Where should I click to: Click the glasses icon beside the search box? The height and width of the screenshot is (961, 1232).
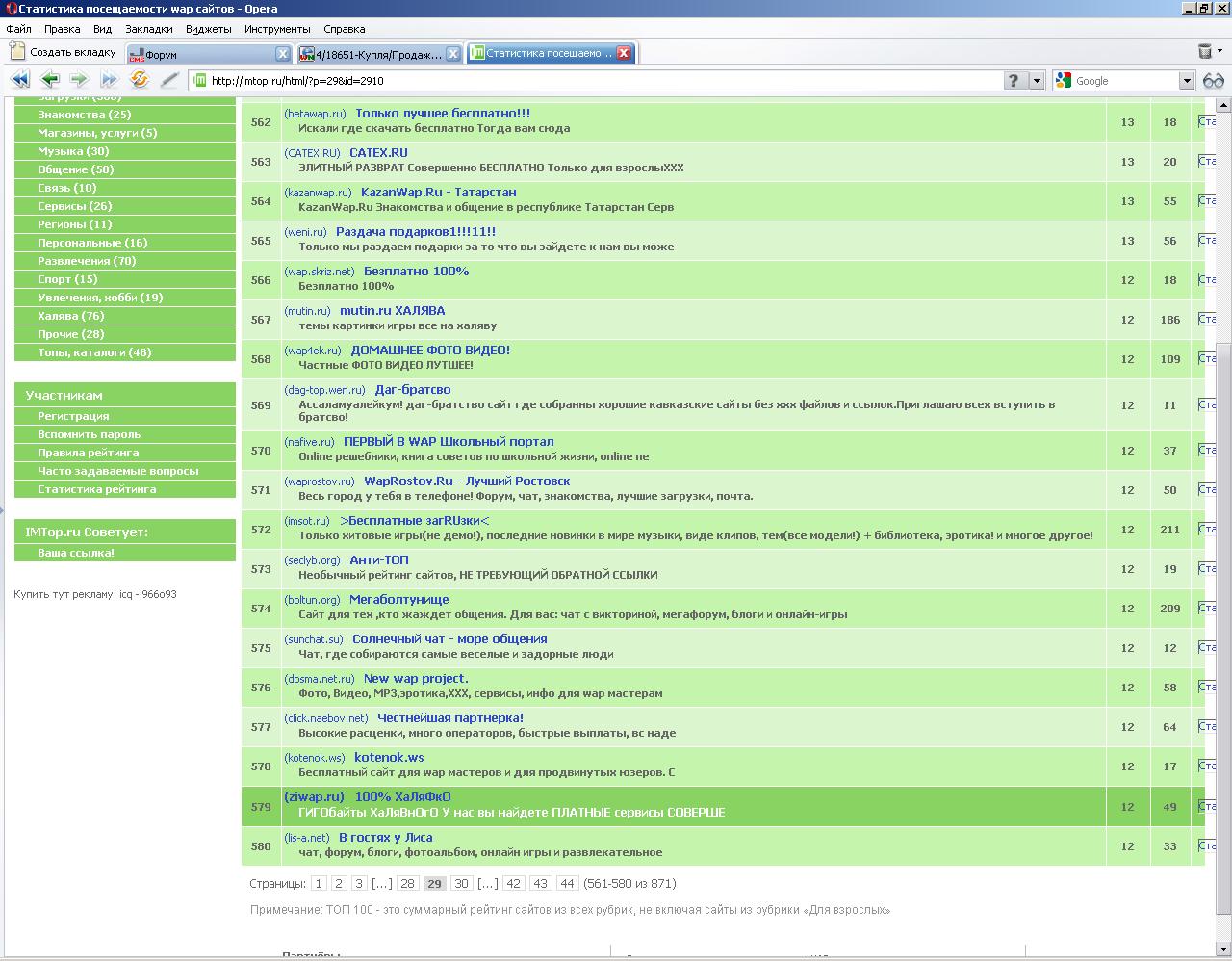[1213, 81]
